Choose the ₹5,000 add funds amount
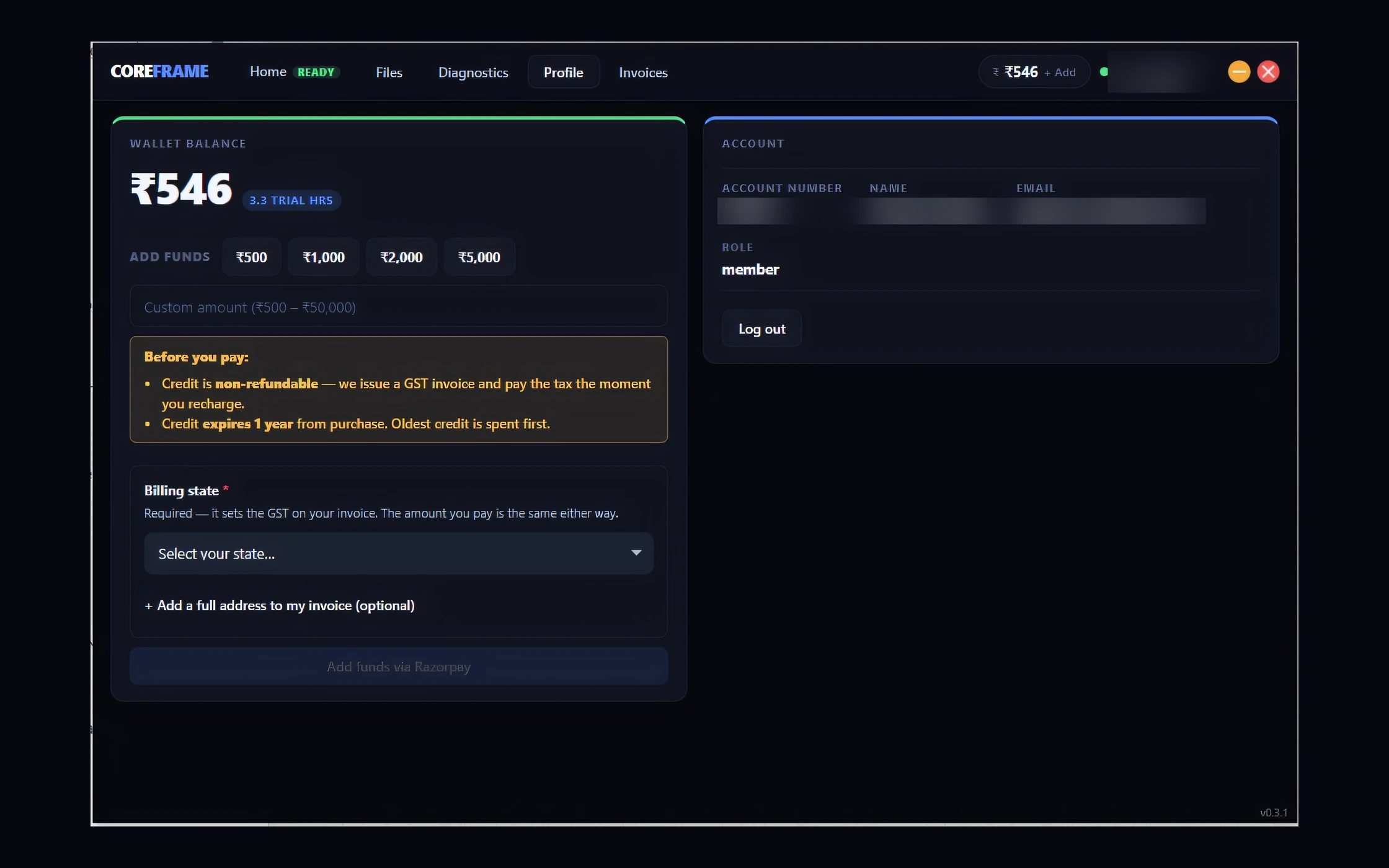Image resolution: width=1389 pixels, height=868 pixels. (x=479, y=257)
